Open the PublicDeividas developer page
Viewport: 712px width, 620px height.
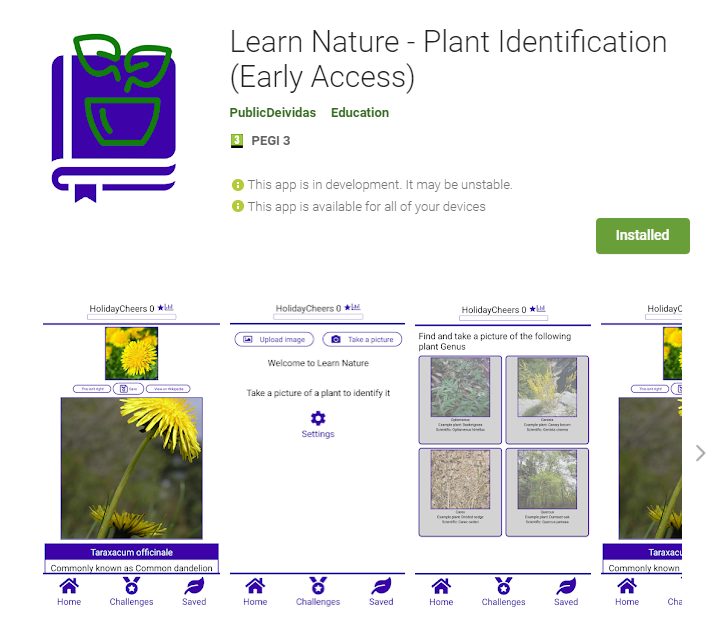[x=272, y=113]
